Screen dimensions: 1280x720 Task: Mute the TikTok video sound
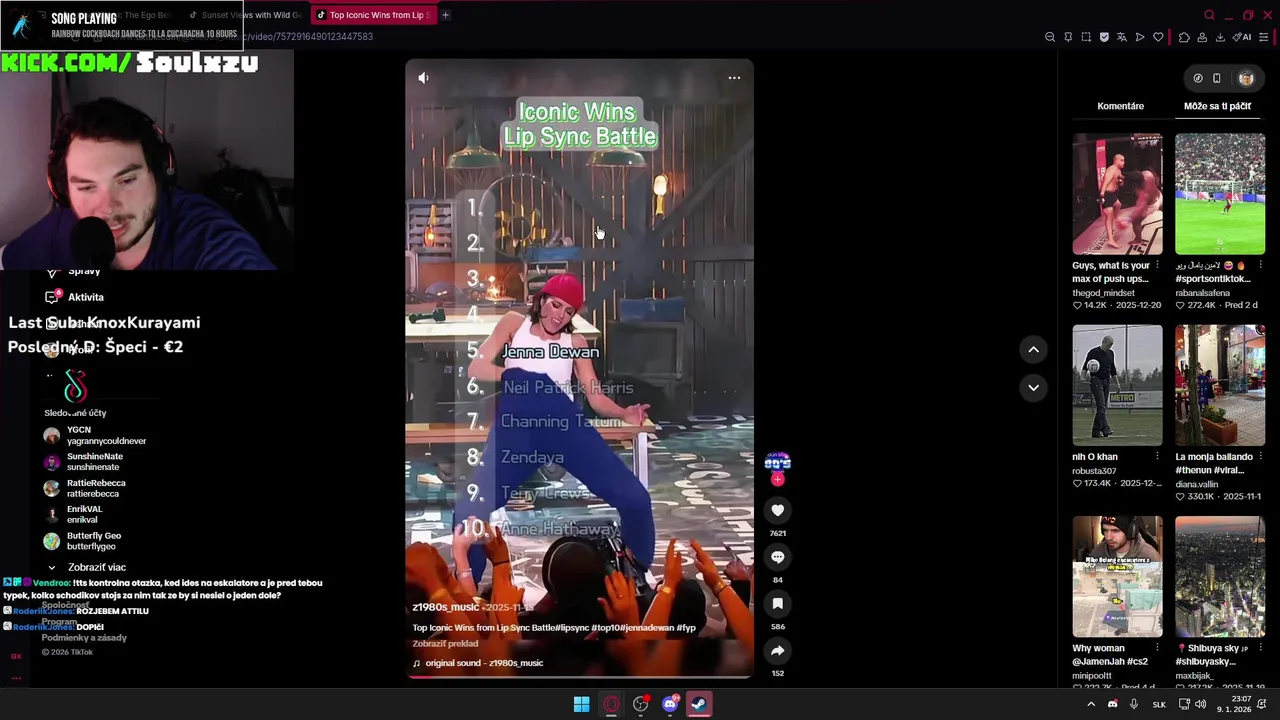pyautogui.click(x=423, y=78)
